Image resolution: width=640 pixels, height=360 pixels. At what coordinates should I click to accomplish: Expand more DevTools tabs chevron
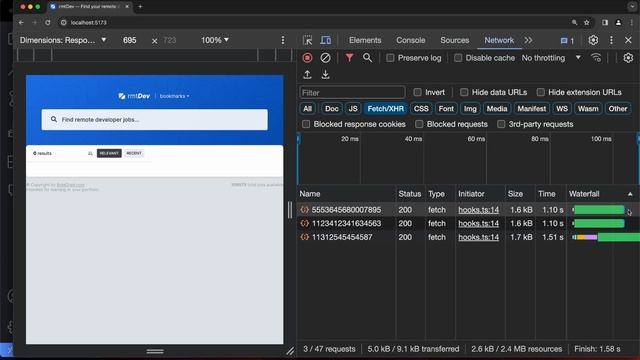pyautogui.click(x=528, y=40)
